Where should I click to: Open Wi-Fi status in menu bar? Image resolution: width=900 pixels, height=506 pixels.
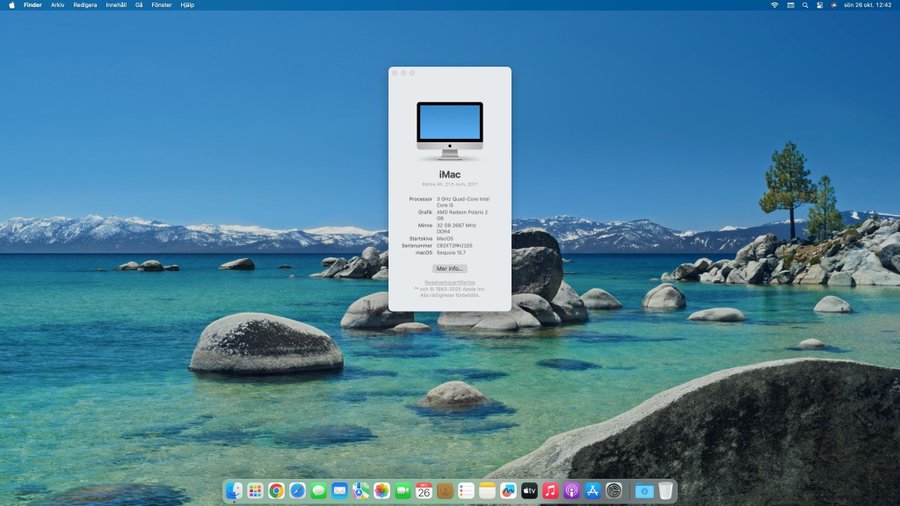click(x=774, y=5)
